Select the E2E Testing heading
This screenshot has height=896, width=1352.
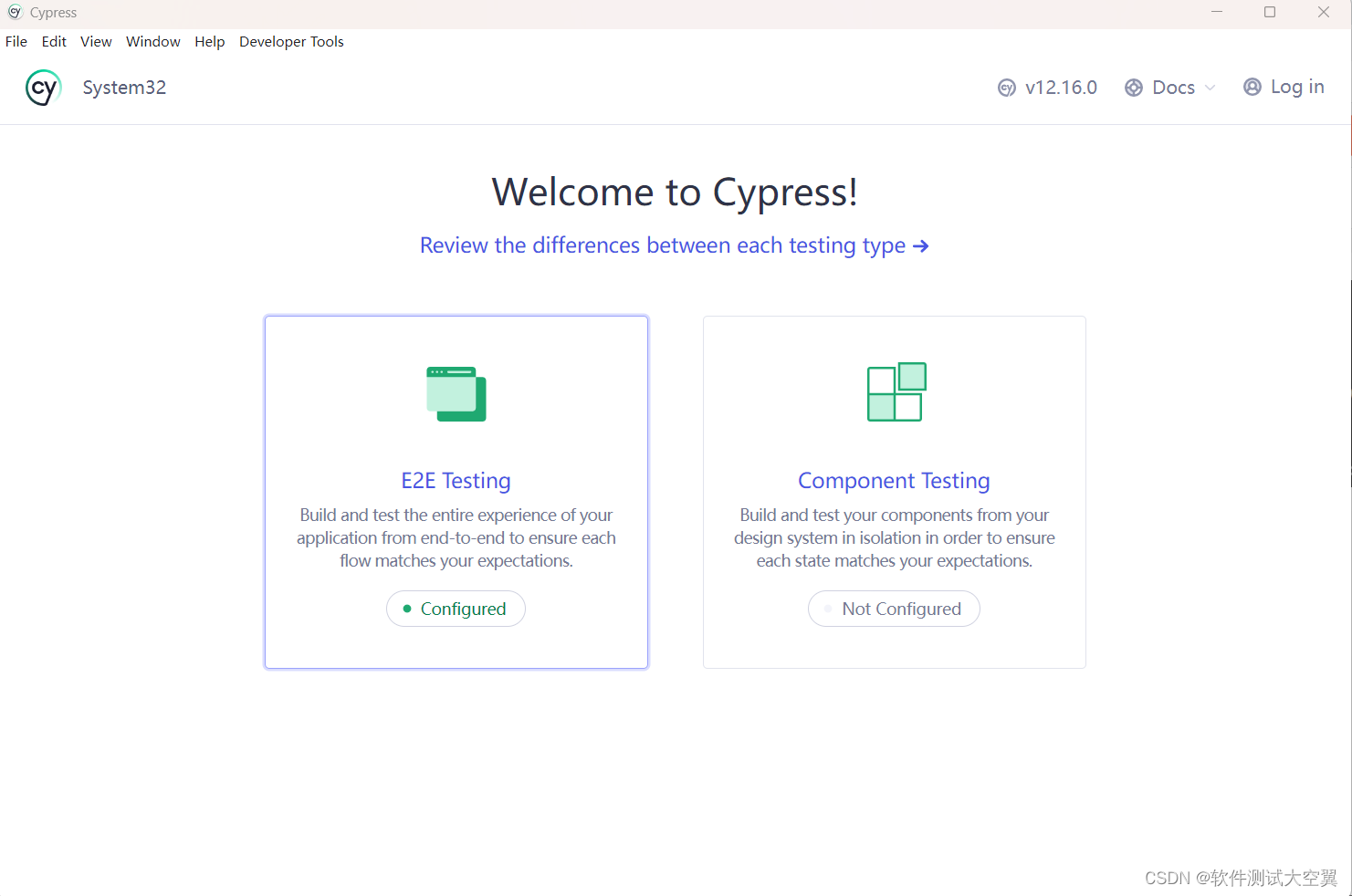[x=456, y=481]
